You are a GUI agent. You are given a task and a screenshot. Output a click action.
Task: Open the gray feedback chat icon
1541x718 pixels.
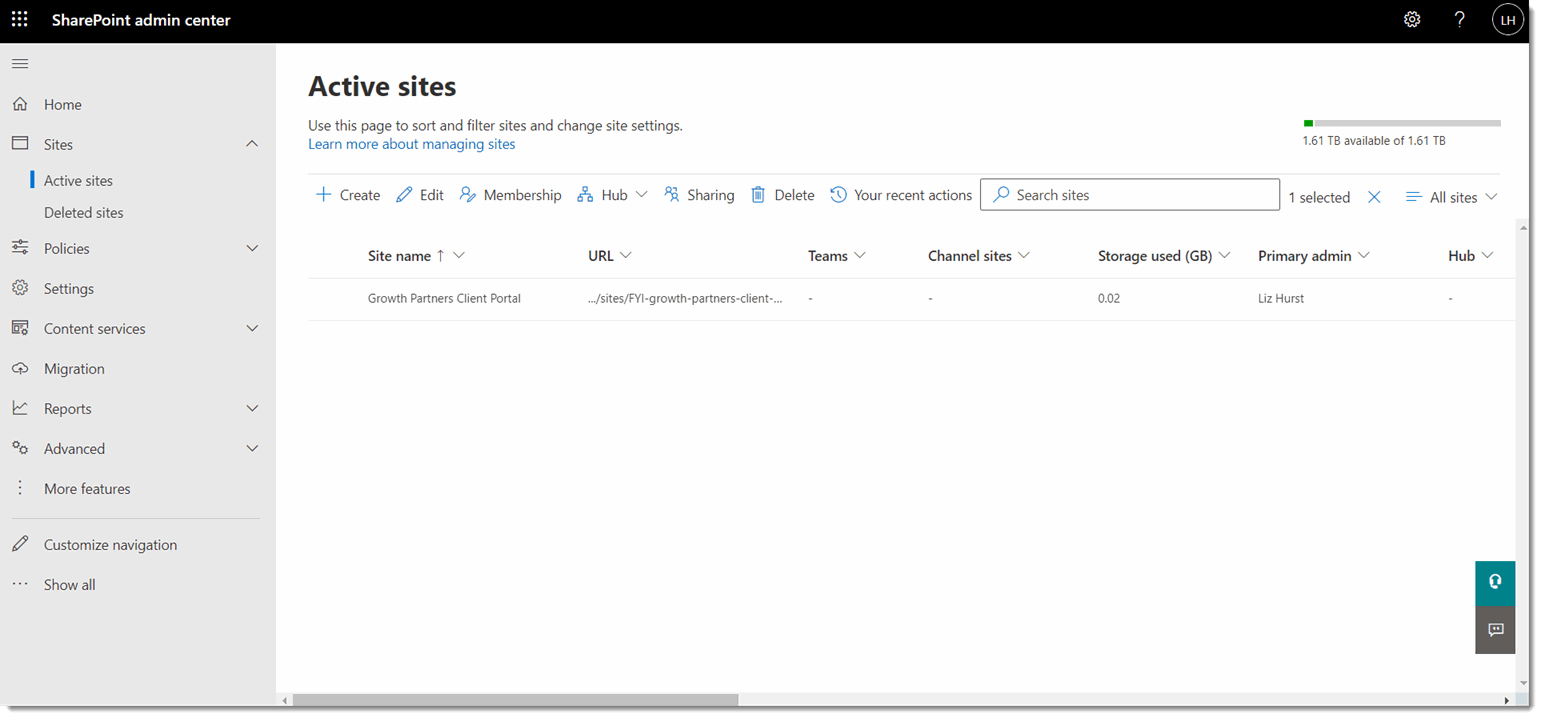click(x=1495, y=630)
